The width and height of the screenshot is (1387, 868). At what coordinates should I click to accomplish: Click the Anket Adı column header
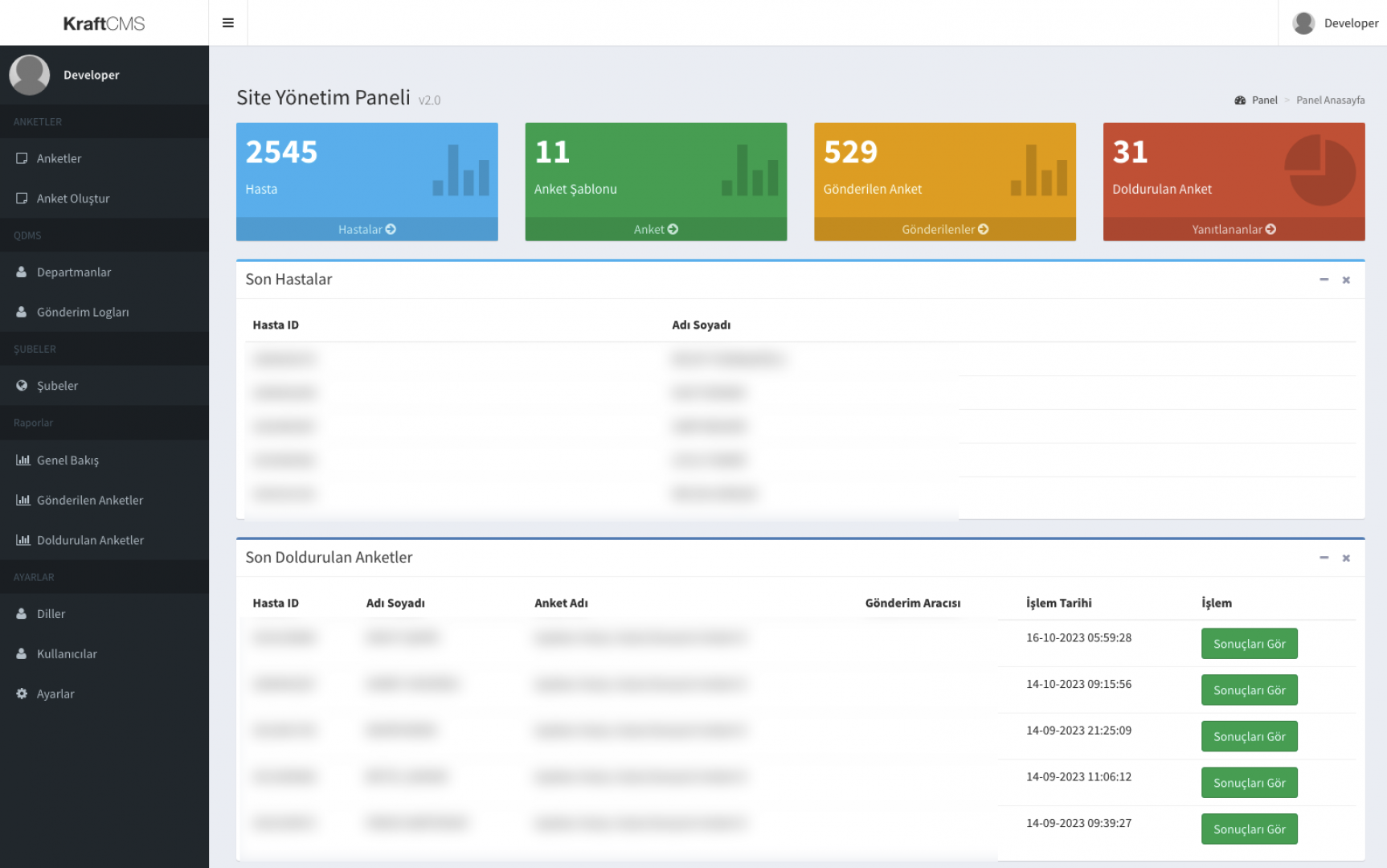coord(561,603)
